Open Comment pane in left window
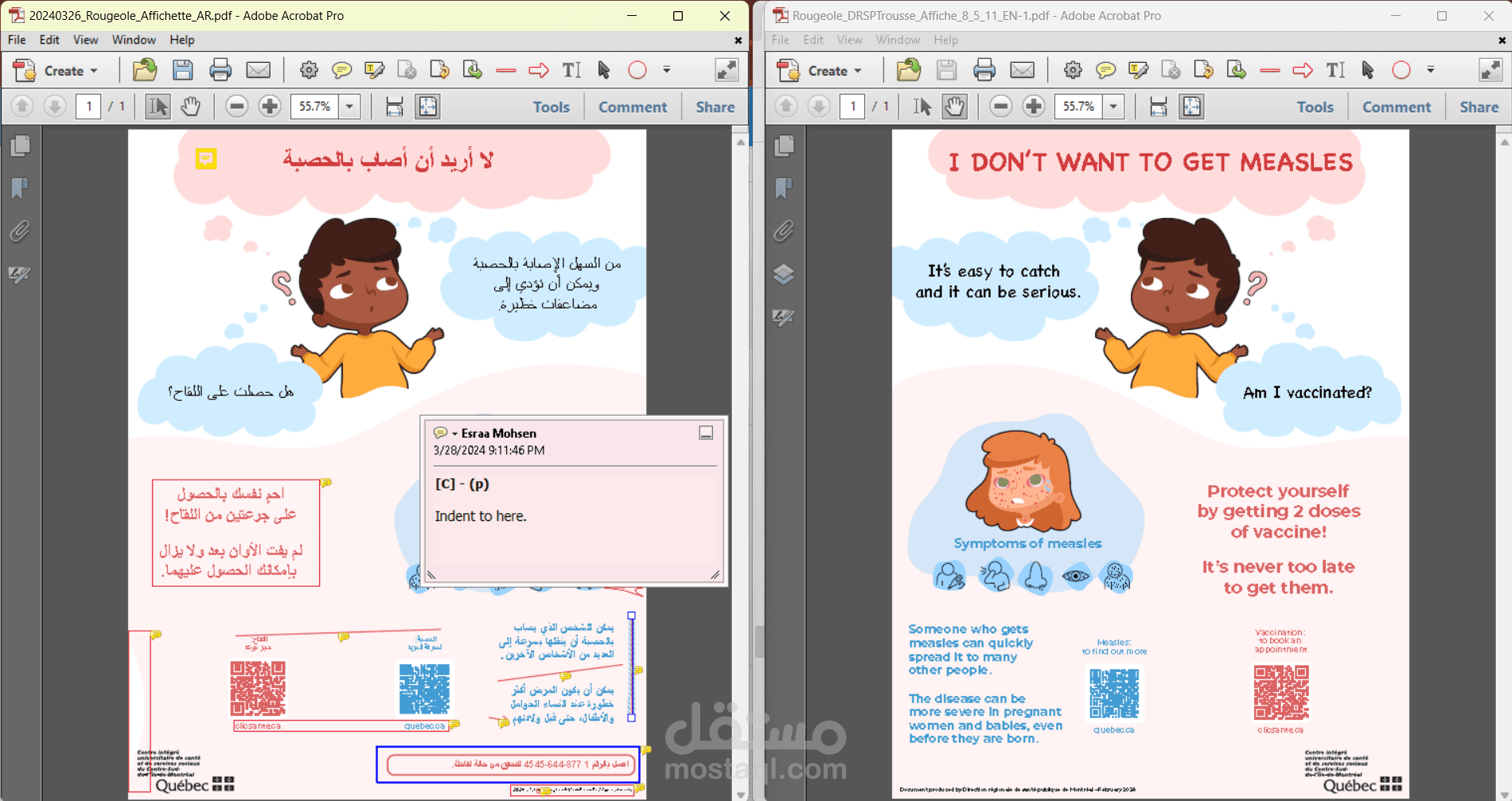 (633, 107)
